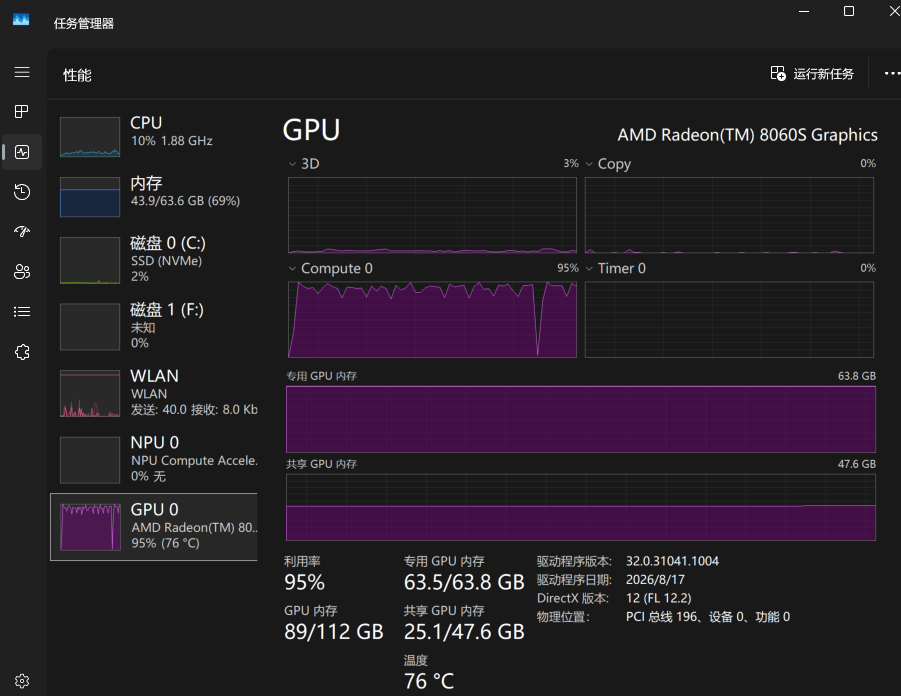The width and height of the screenshot is (901, 696).
Task: Click the 89/112 GB GPU memory value
Action: pyautogui.click(x=334, y=632)
